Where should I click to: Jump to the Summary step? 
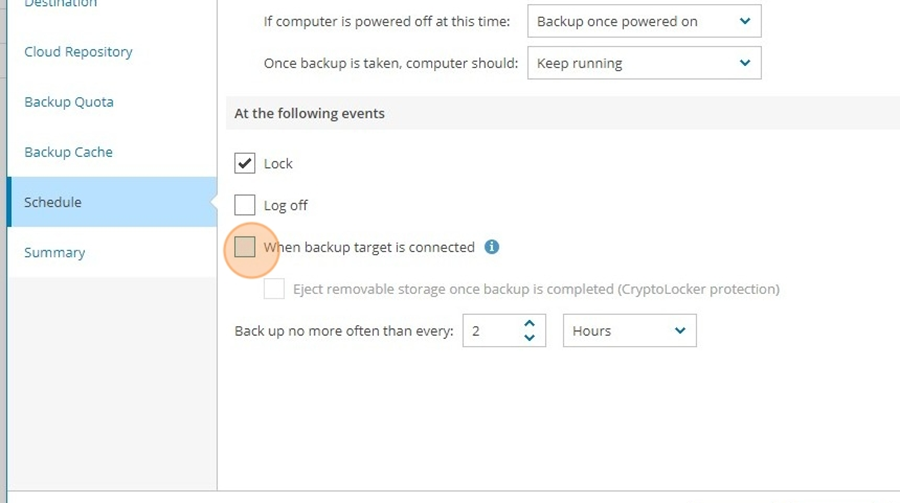(55, 253)
